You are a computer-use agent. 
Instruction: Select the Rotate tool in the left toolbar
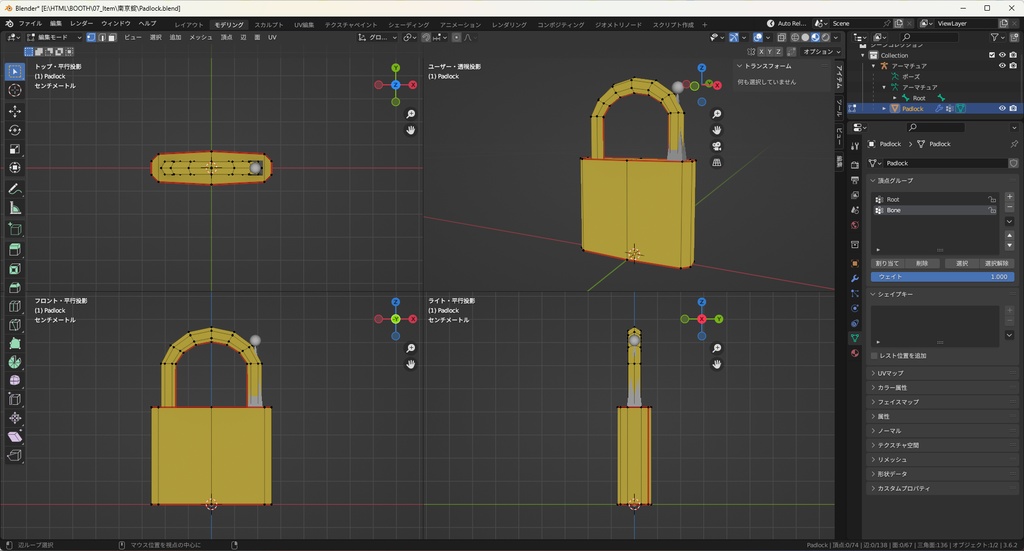15,130
